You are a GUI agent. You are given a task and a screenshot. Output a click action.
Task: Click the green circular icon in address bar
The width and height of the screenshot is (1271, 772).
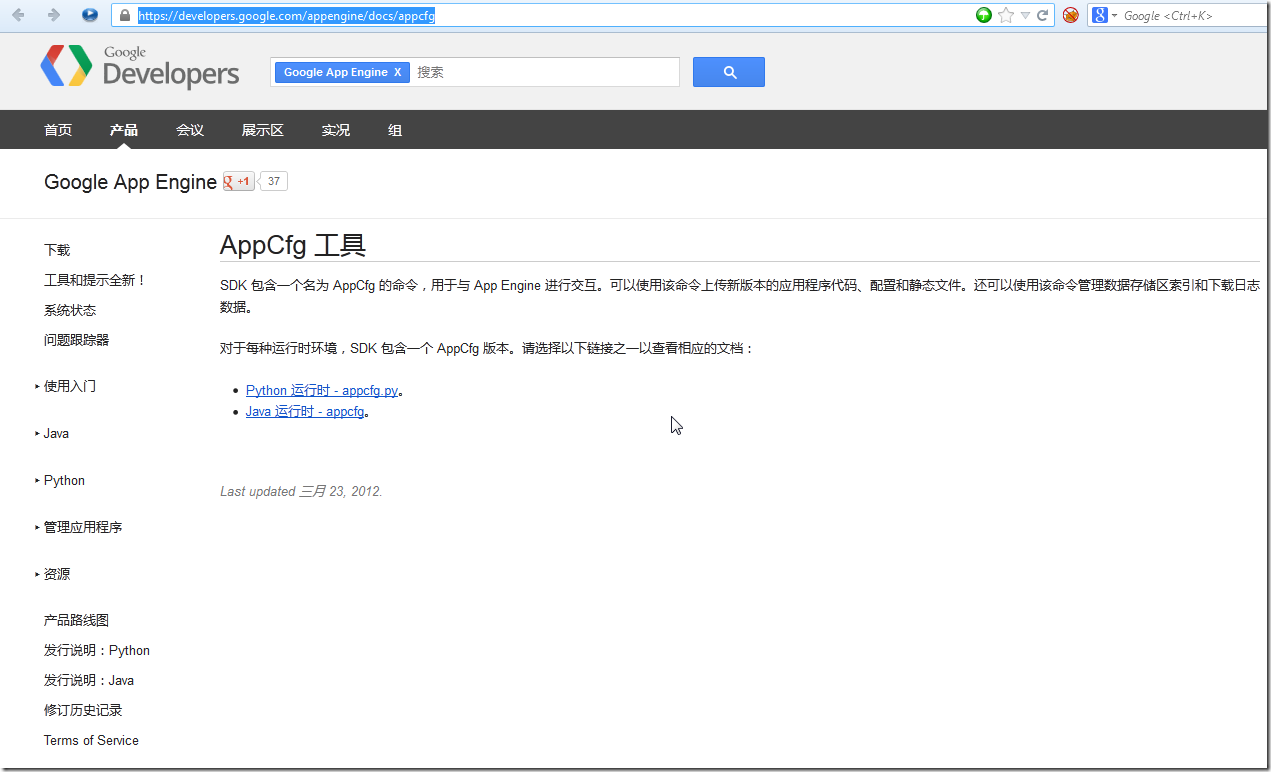point(984,15)
